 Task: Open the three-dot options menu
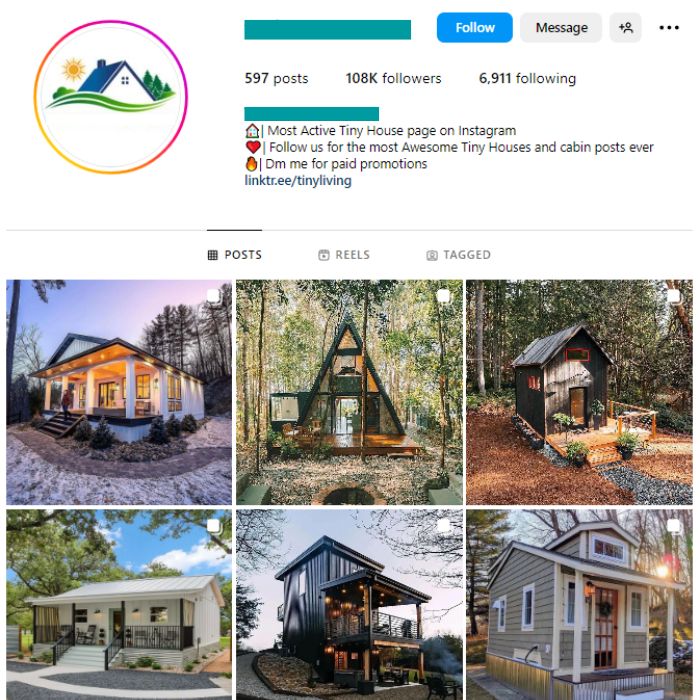click(x=669, y=28)
